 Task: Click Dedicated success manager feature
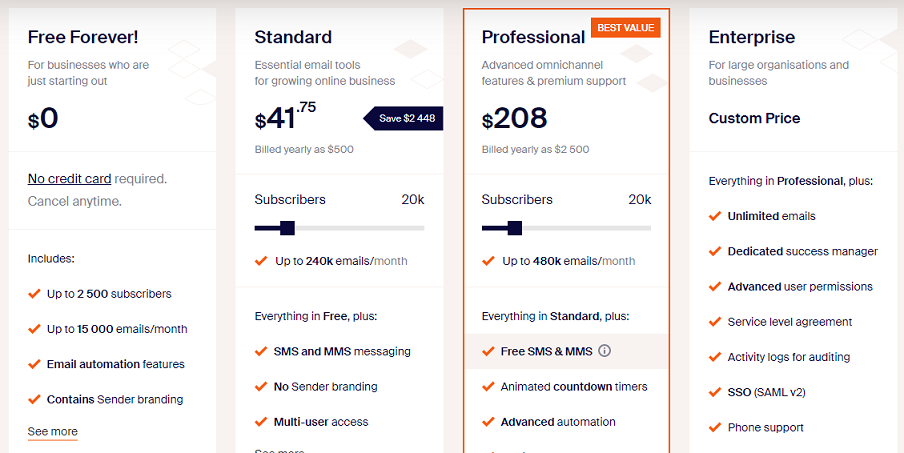tap(803, 251)
